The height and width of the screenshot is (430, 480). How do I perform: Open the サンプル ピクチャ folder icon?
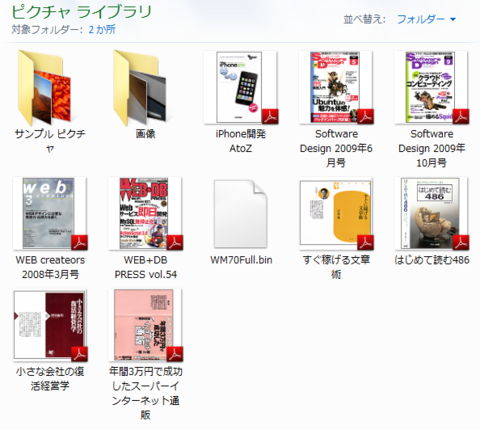[x=45, y=87]
